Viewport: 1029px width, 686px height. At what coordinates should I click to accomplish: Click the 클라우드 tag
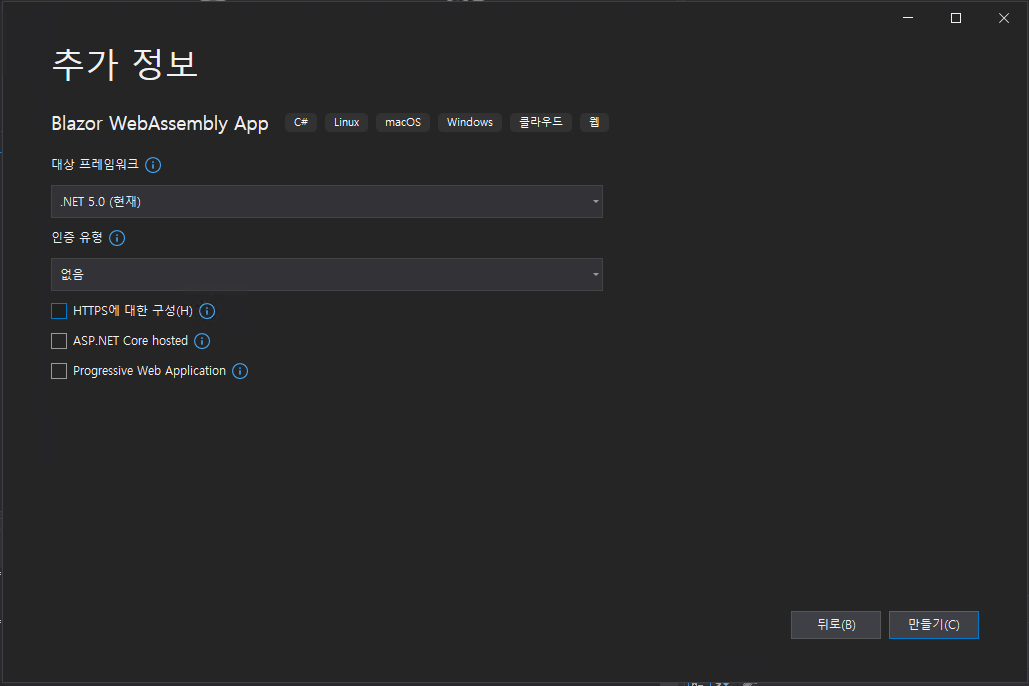coord(541,122)
